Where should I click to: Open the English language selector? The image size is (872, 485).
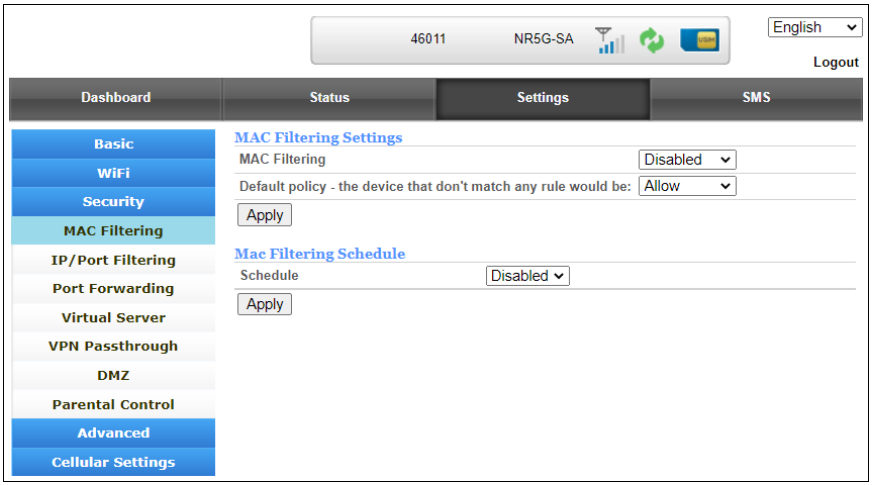click(x=815, y=28)
